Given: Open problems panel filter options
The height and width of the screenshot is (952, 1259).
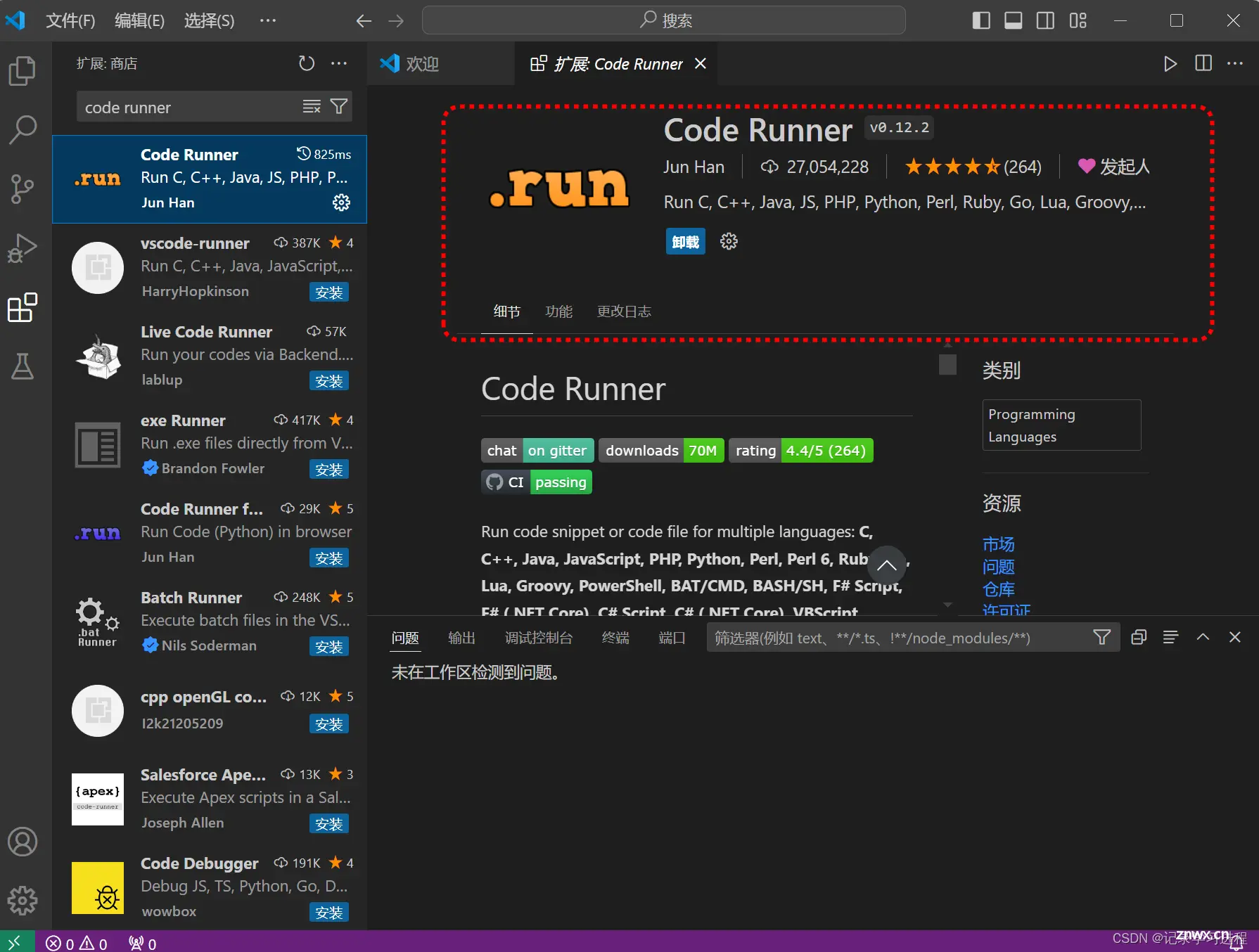Looking at the screenshot, I should tap(1102, 637).
